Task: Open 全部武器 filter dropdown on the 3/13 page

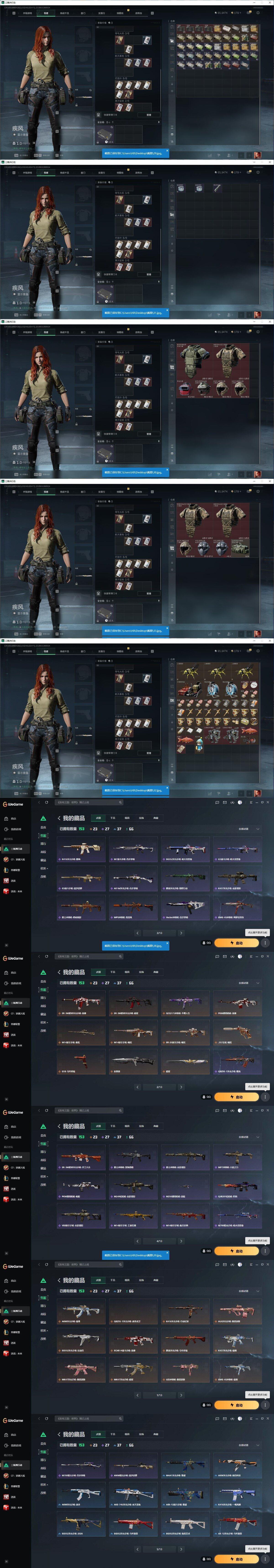Action: click(x=248, y=829)
